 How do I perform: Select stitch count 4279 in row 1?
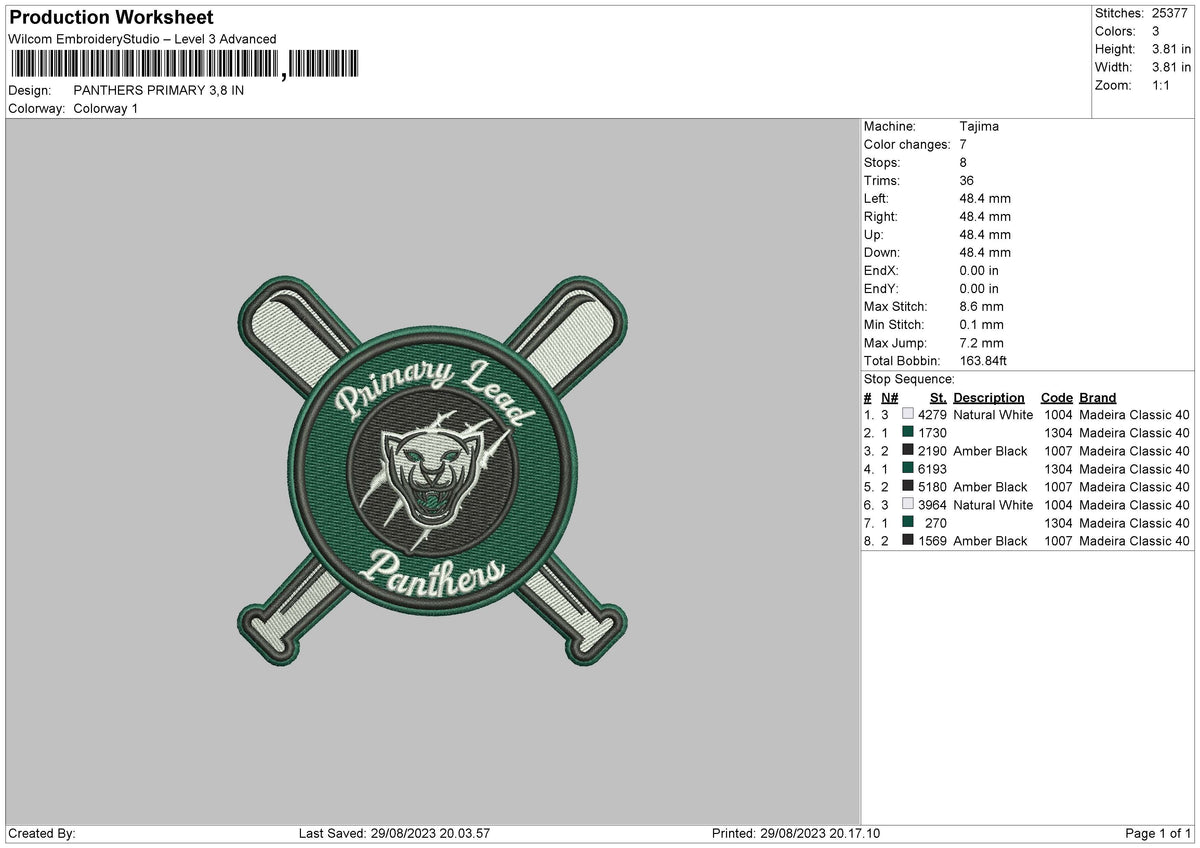[932, 415]
